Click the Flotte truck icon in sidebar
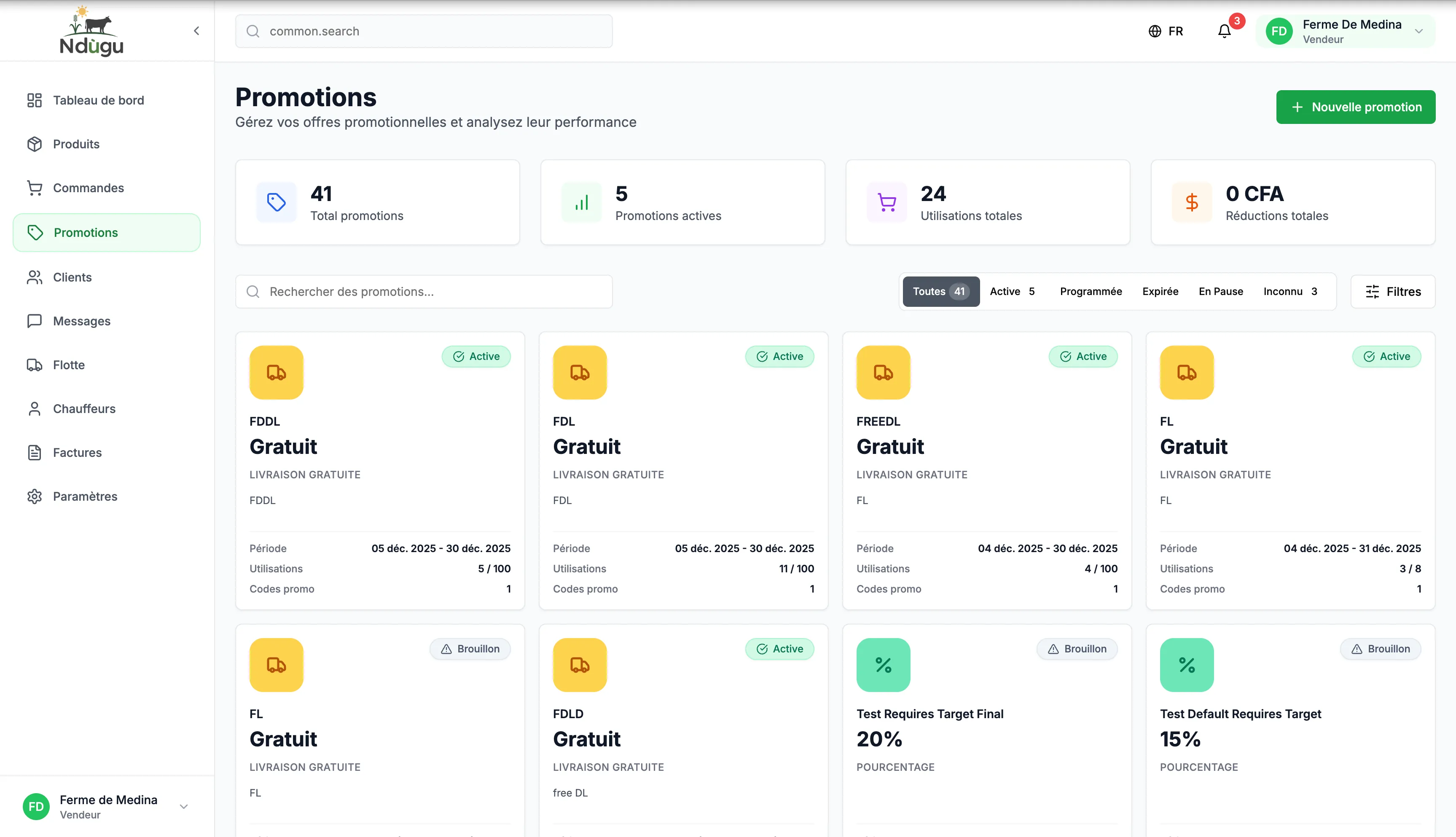Viewport: 1456px width, 837px height. click(35, 365)
